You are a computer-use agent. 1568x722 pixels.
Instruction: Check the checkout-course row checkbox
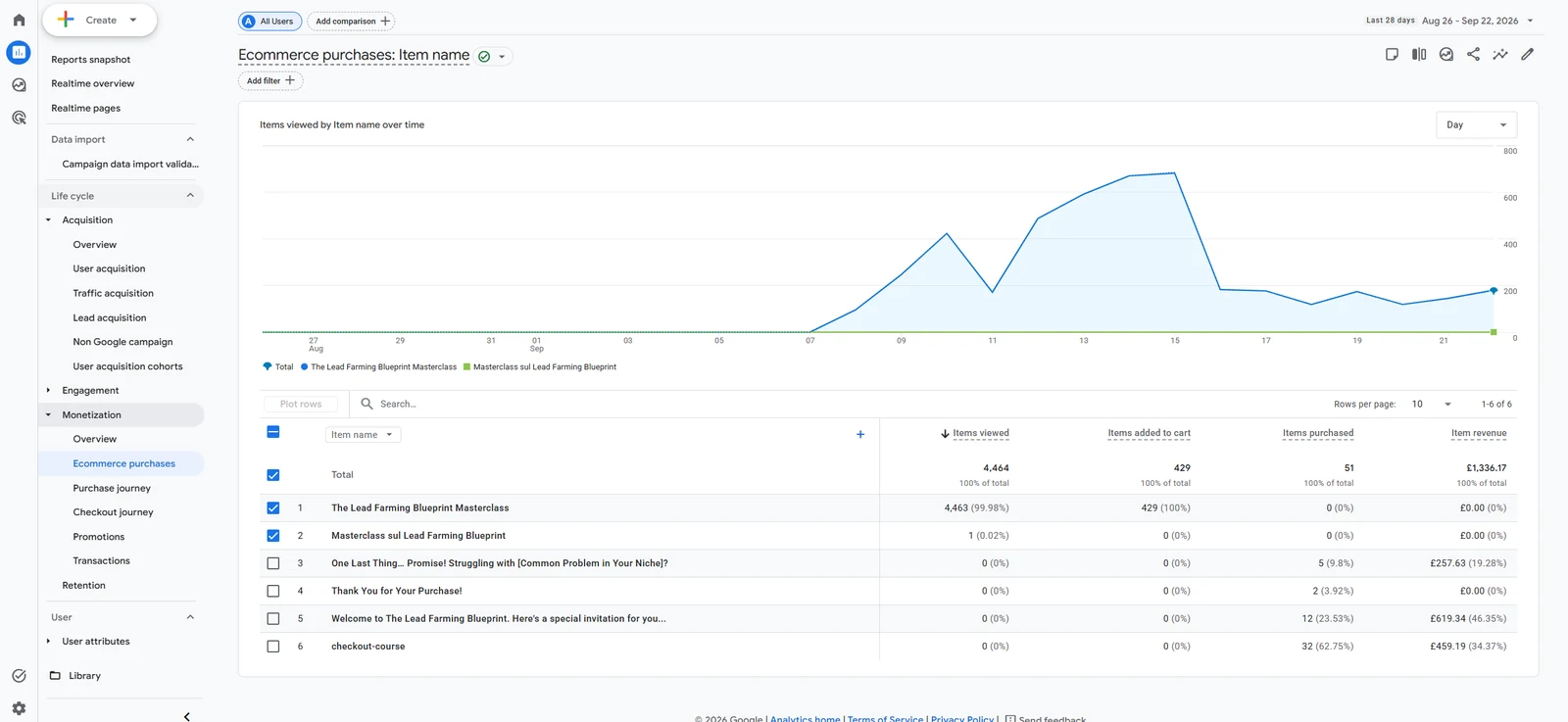coord(273,647)
